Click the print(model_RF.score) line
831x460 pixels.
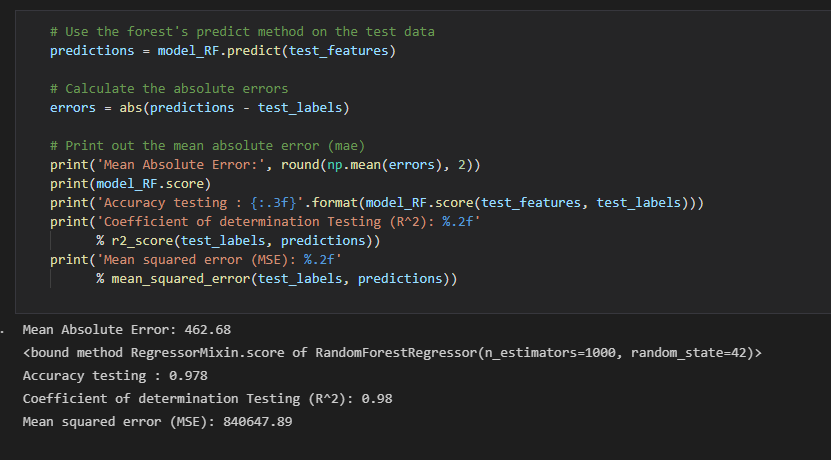coord(130,184)
